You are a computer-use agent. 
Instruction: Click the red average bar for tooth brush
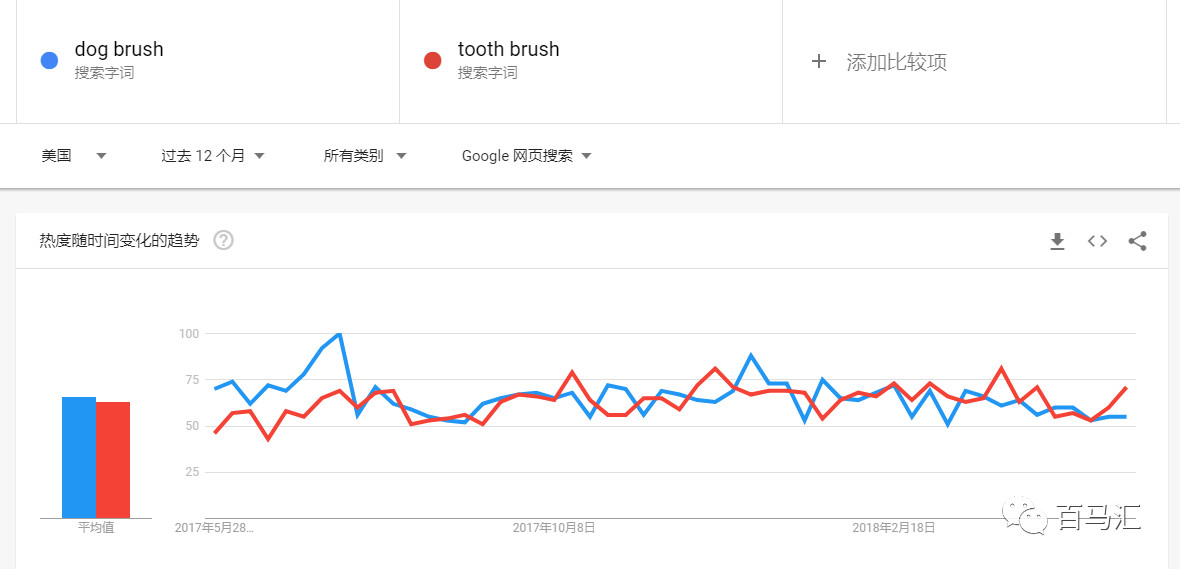[x=113, y=460]
